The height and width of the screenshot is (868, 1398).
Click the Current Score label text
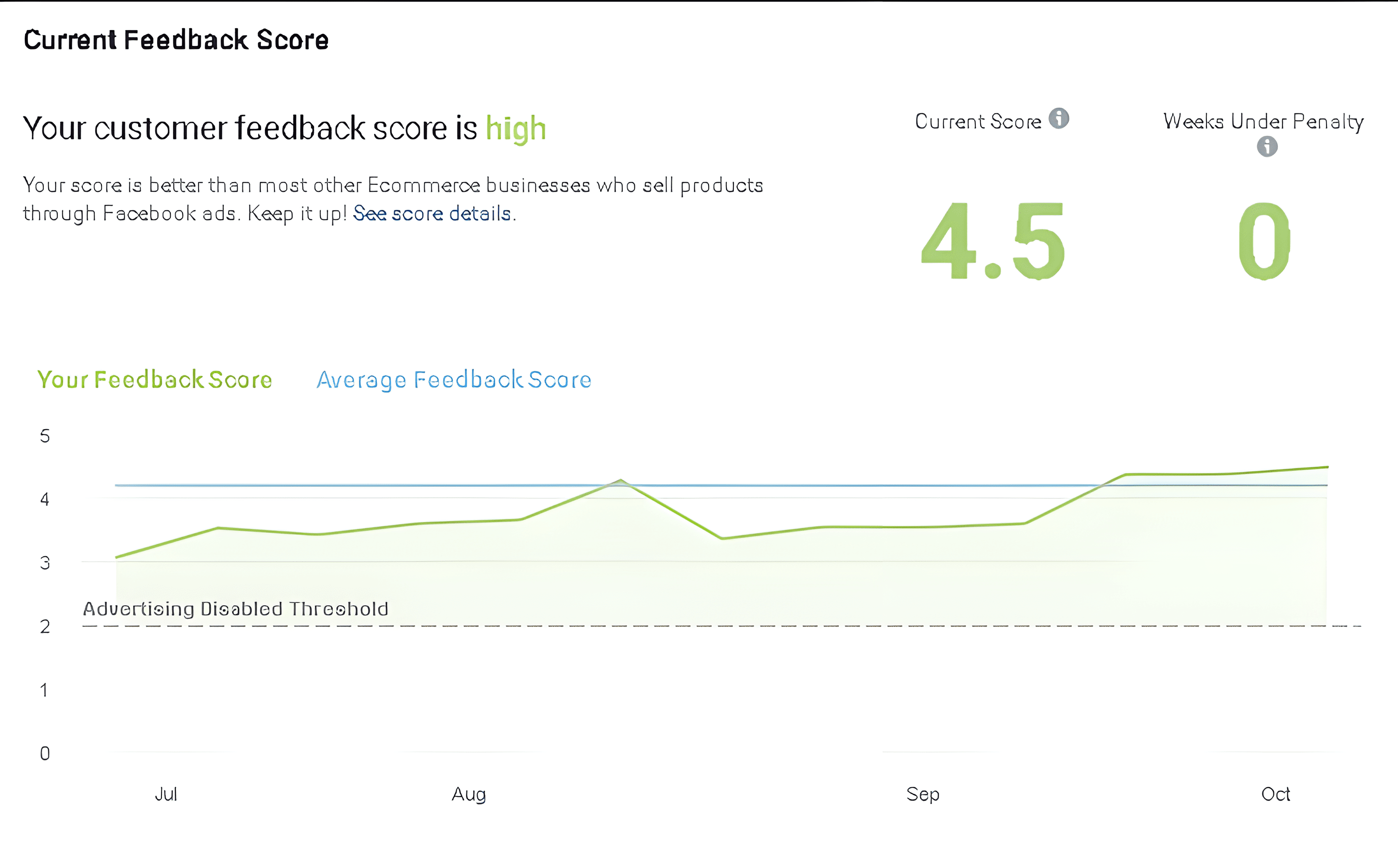(x=977, y=122)
